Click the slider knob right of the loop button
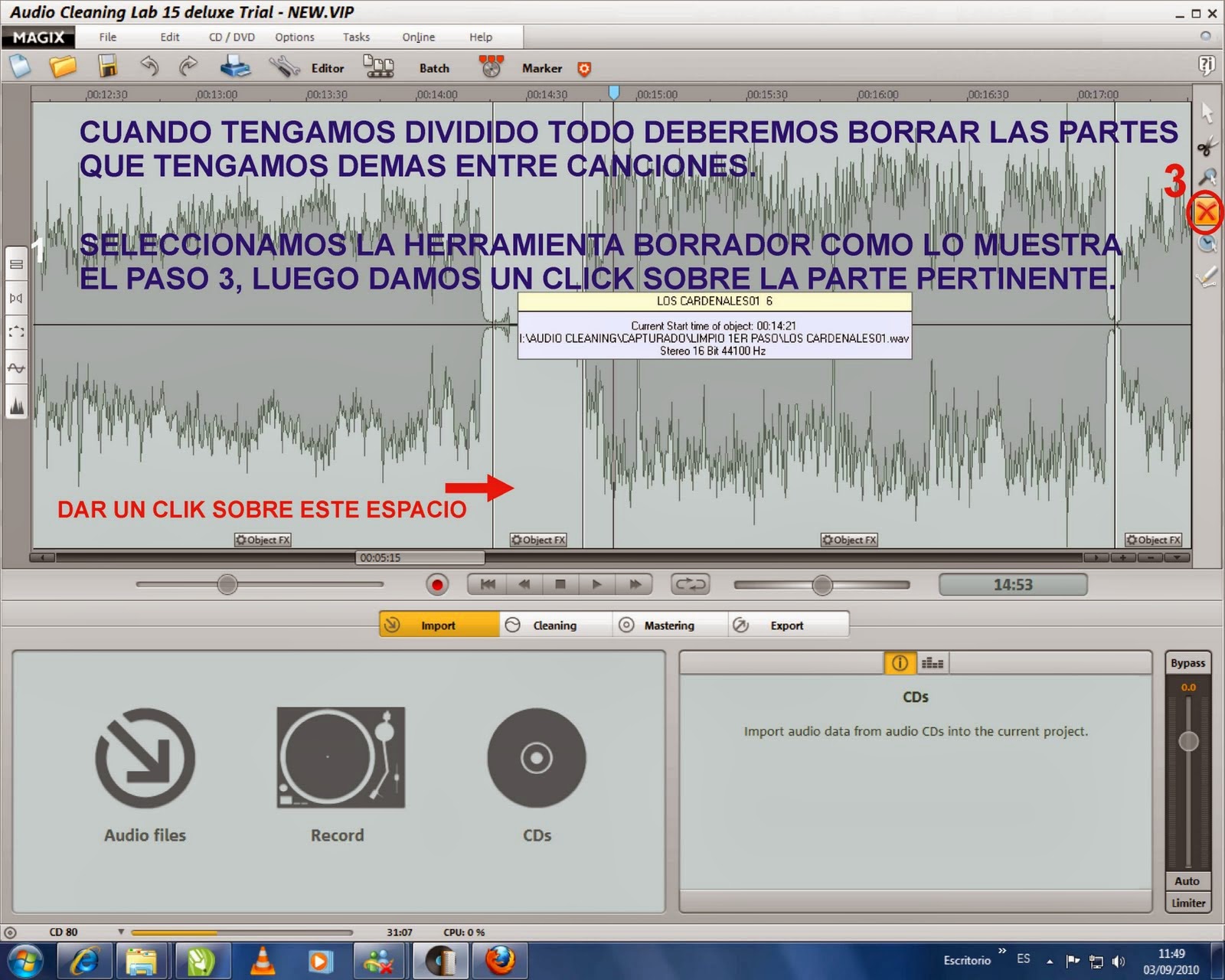1225x980 pixels. click(822, 586)
